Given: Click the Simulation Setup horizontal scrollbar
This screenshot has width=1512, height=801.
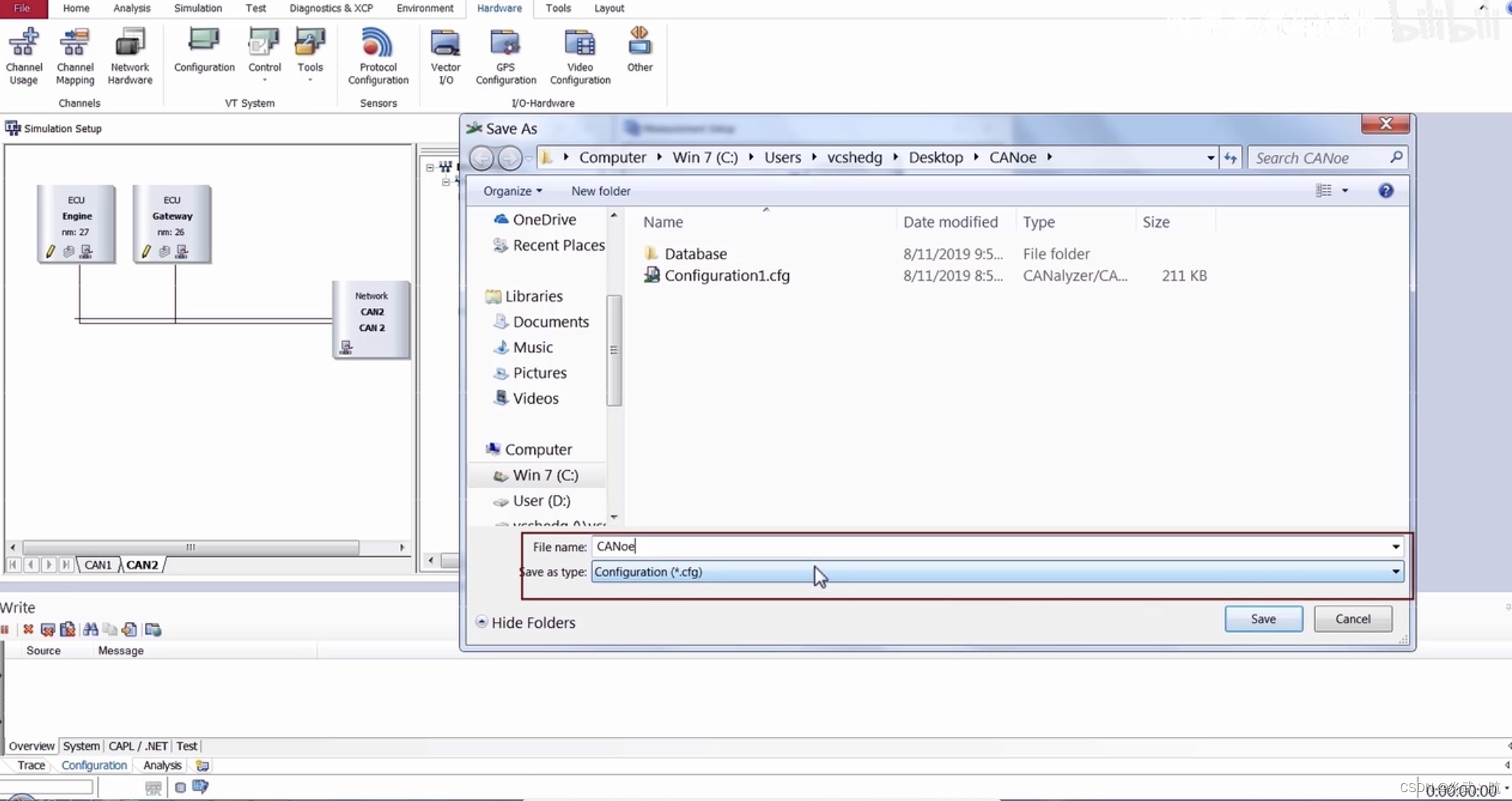Looking at the screenshot, I should coord(191,548).
